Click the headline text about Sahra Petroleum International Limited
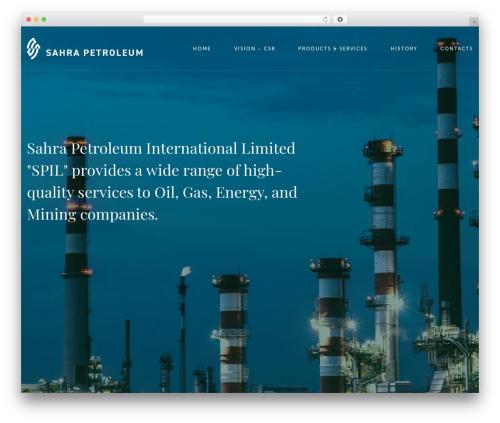The image size is (500, 423). pyautogui.click(x=162, y=181)
